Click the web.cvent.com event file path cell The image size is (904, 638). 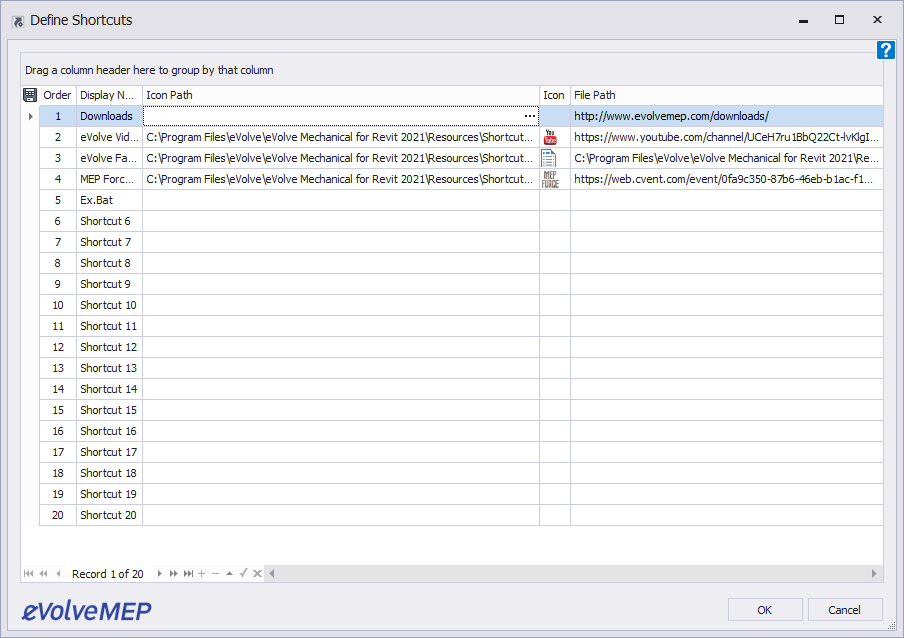tap(726, 179)
